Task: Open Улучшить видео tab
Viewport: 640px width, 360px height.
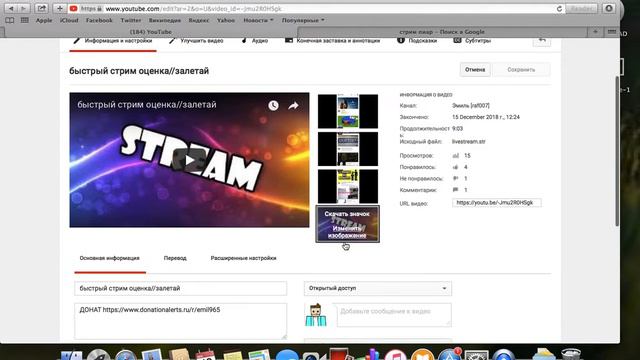Action: point(196,41)
